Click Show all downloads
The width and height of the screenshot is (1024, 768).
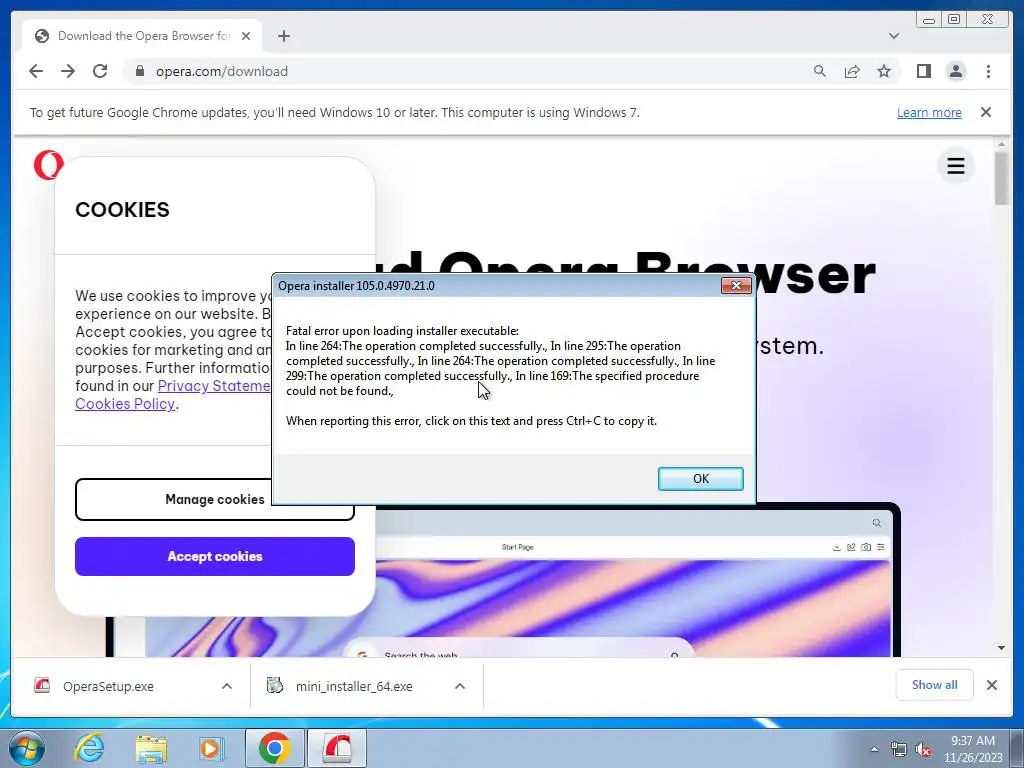coord(935,685)
